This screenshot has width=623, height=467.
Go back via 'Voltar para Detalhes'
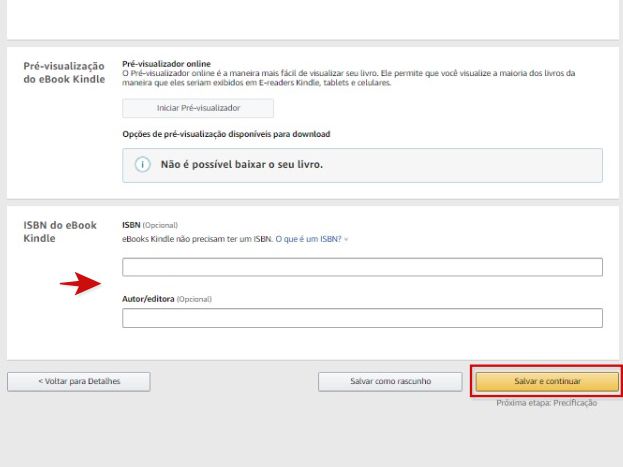coord(79,382)
